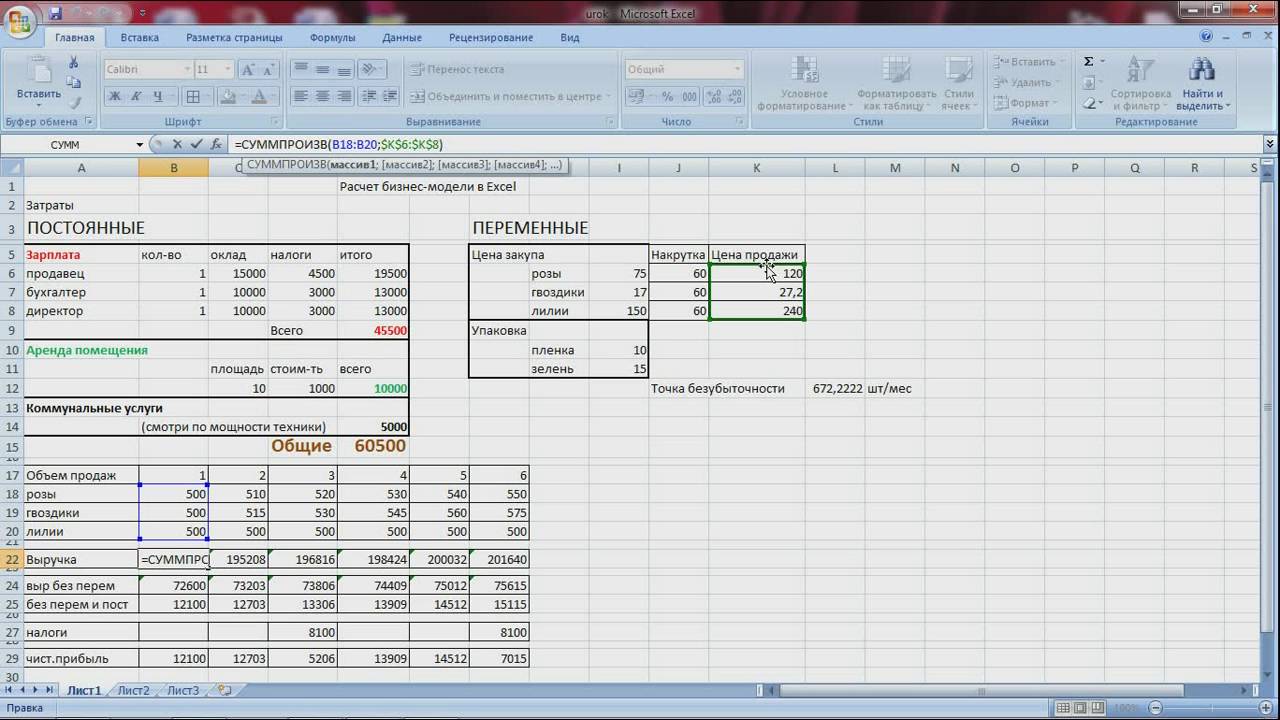Click the Cut scissors icon
The image size is (1280, 720).
[74, 62]
